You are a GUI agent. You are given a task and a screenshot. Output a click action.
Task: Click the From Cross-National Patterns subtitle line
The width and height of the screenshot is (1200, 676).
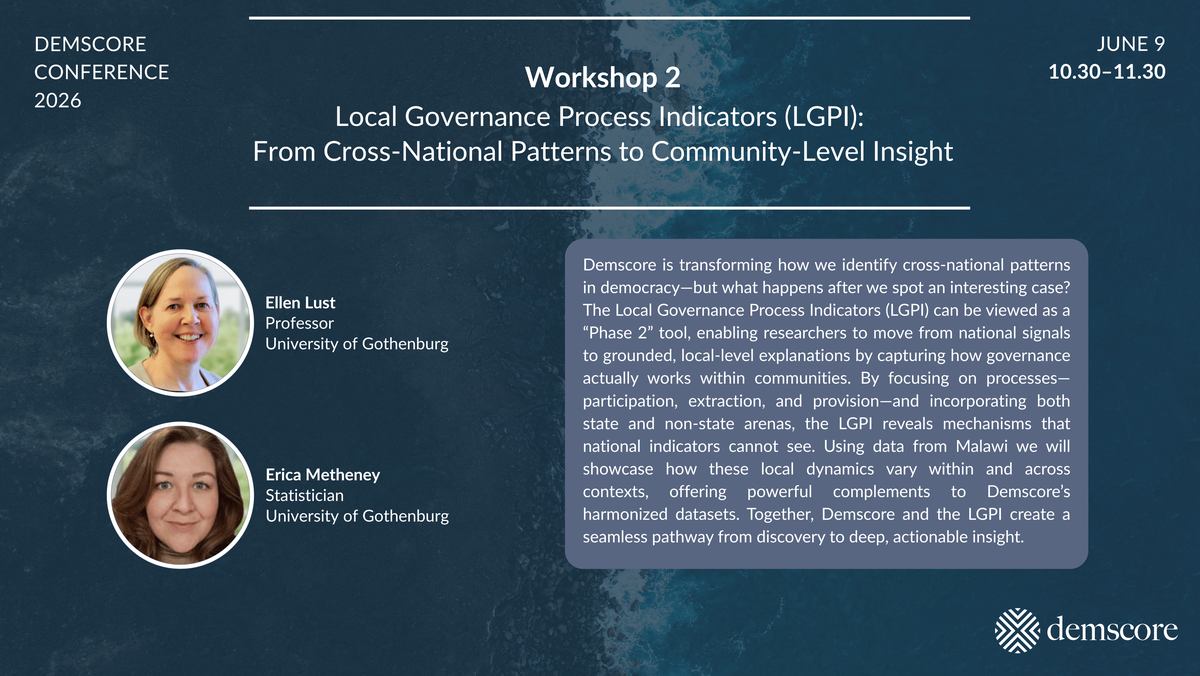coord(603,152)
